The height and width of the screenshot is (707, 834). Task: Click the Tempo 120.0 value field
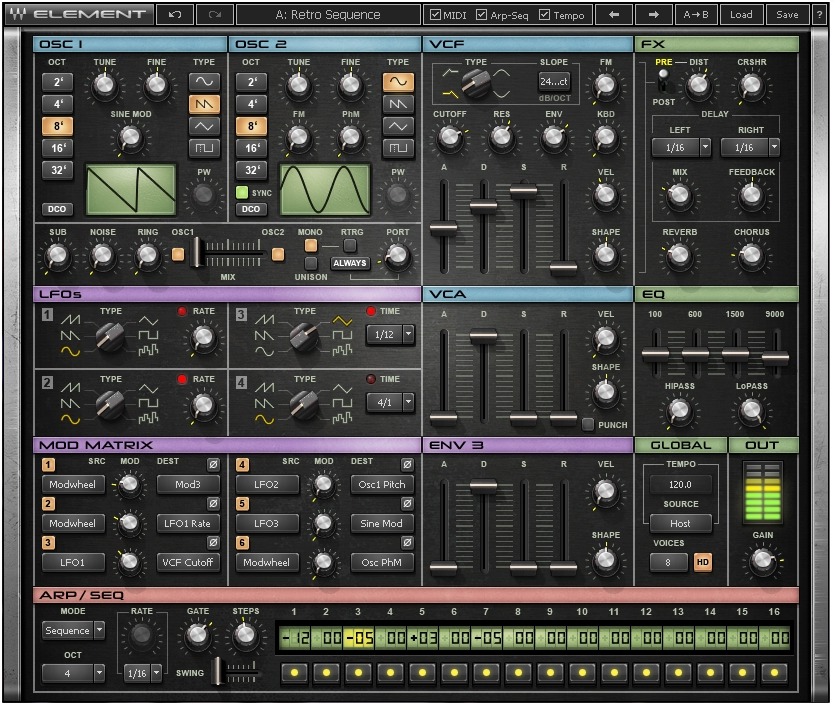click(x=680, y=485)
